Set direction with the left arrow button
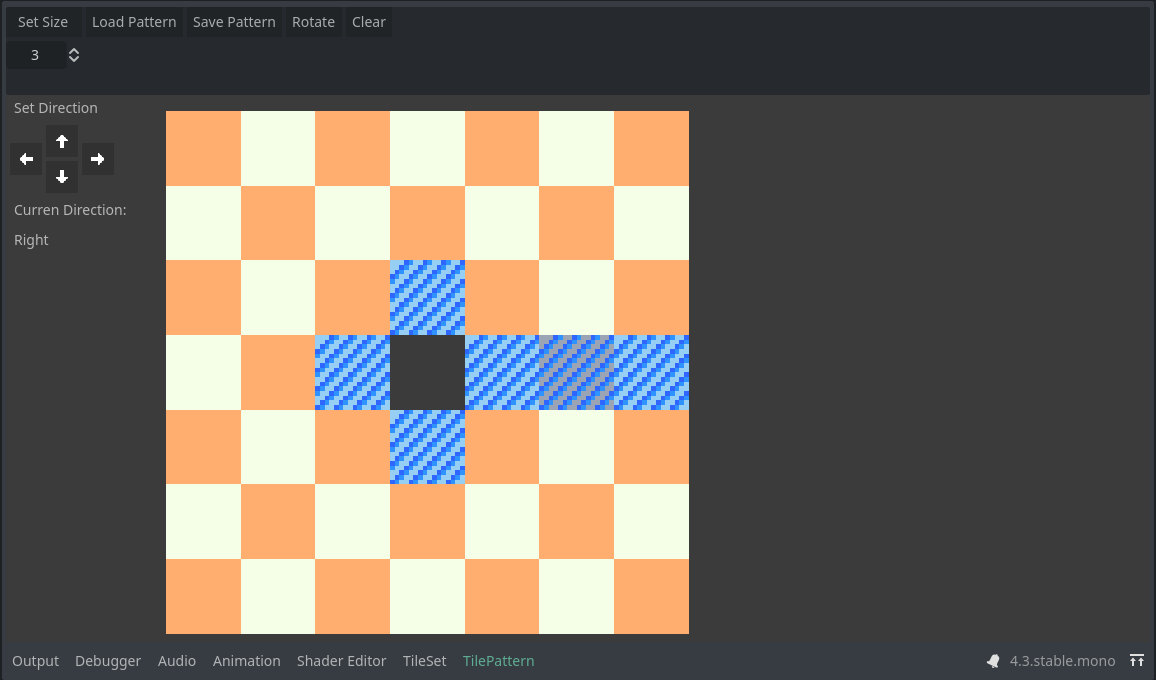 coord(27,159)
